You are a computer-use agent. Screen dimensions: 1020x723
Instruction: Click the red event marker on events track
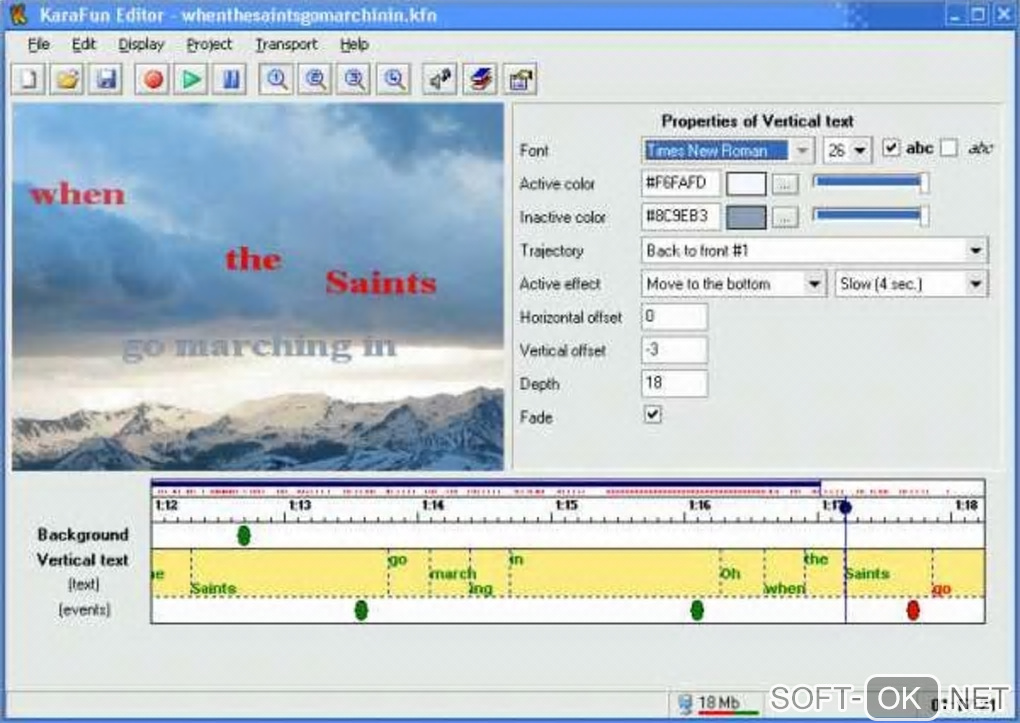tap(913, 610)
